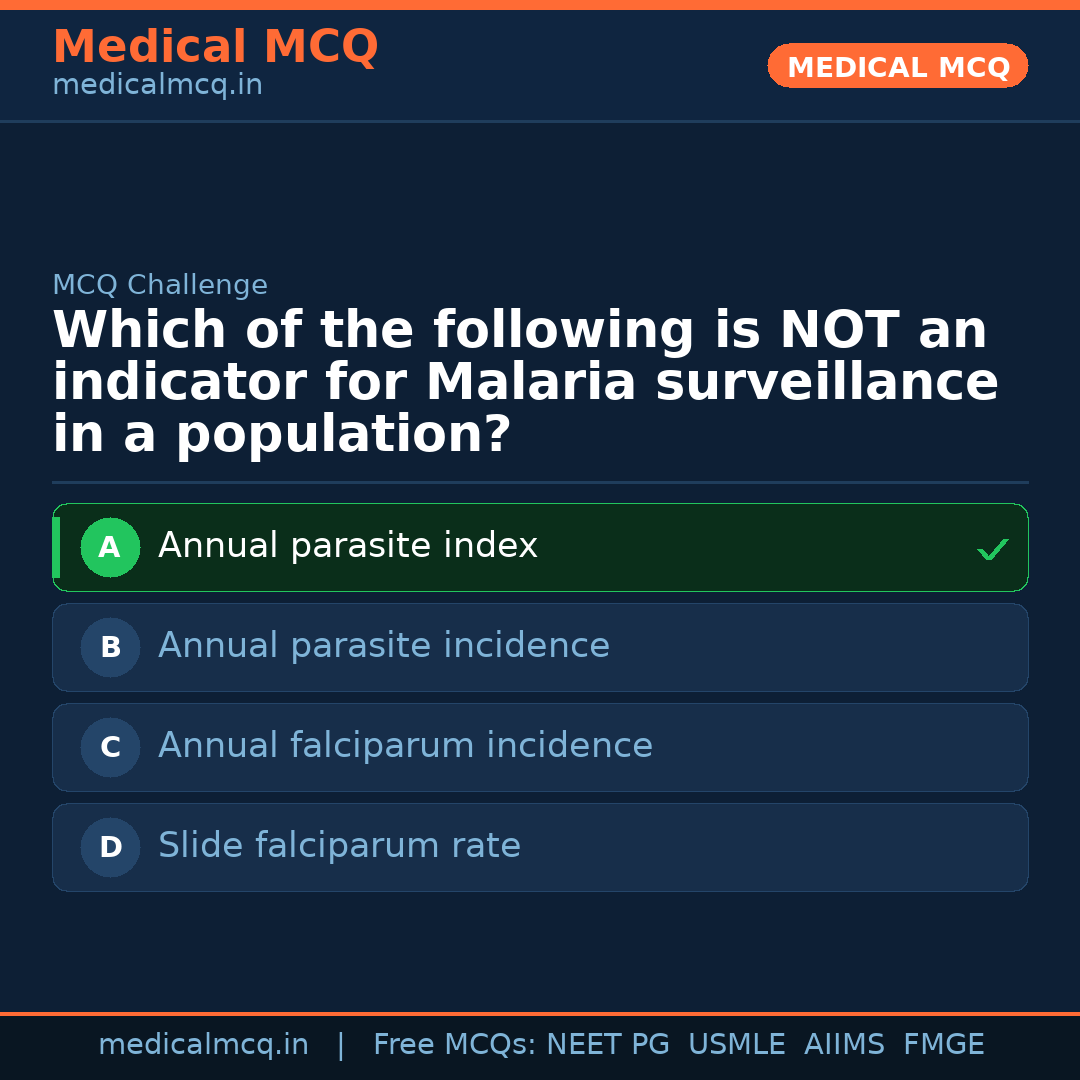The image size is (1080, 1080).
Task: Open the medicalmcq.in link in the footer
Action: [203, 1045]
